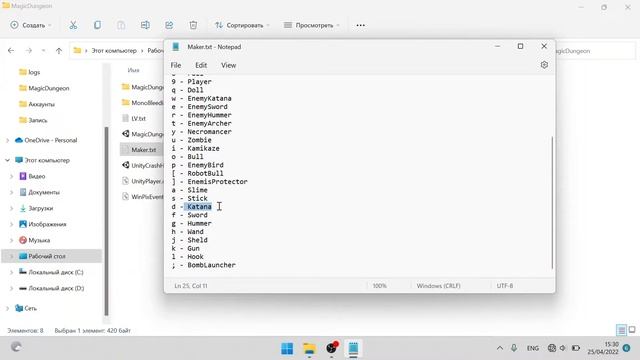Click the Notepad taskbar icon
Image resolution: width=640 pixels, height=360 pixels.
tap(353, 349)
